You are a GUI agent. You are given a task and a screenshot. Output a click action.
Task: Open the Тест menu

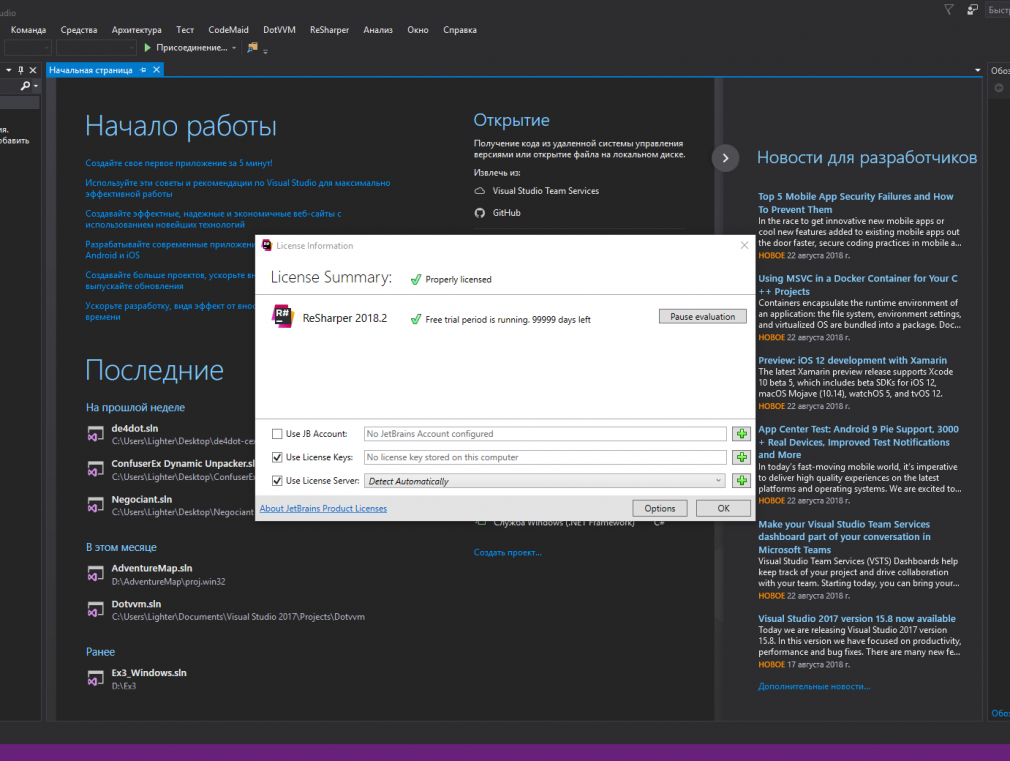[185, 30]
